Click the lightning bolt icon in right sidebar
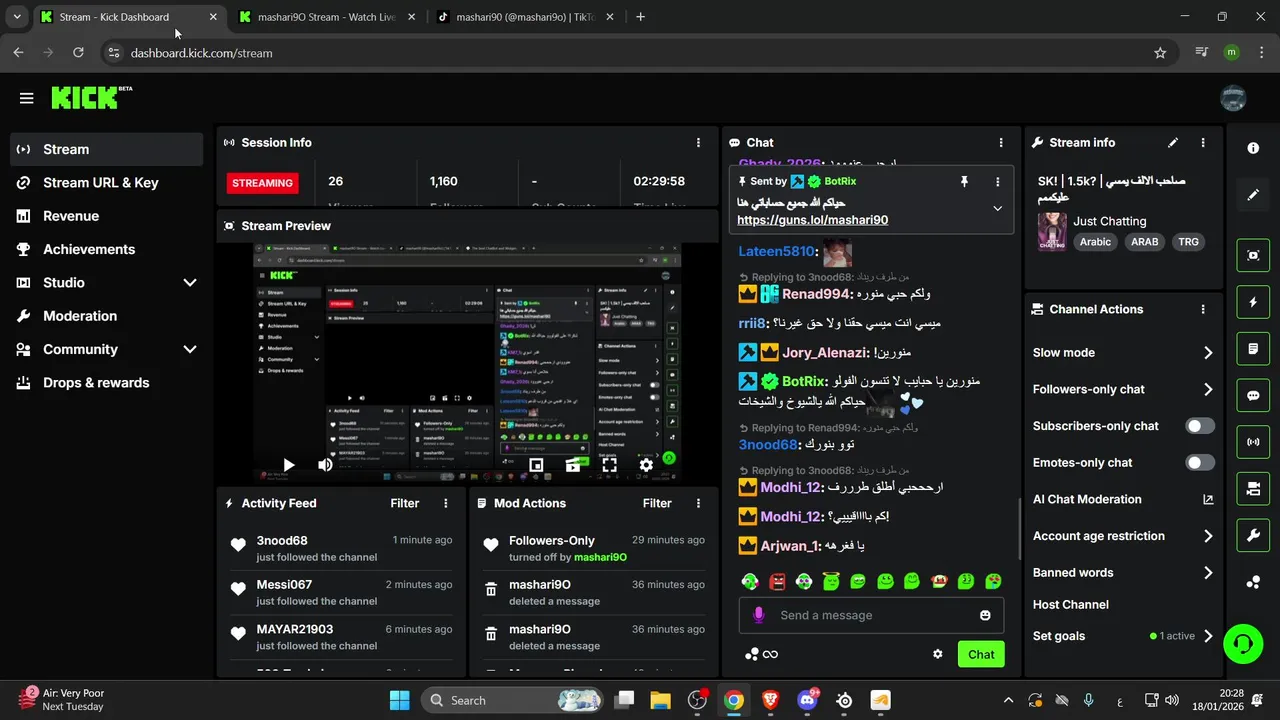This screenshot has height=720, width=1280. (1253, 302)
